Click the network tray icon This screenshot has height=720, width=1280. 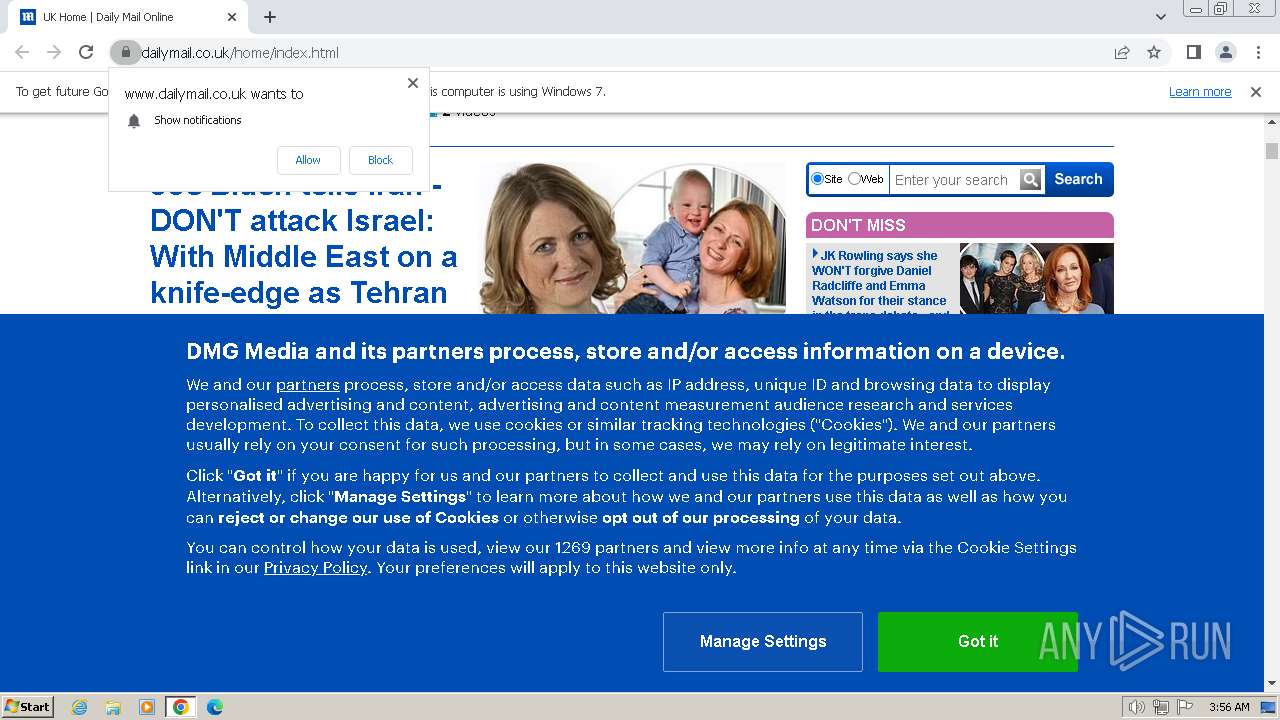(1160, 707)
